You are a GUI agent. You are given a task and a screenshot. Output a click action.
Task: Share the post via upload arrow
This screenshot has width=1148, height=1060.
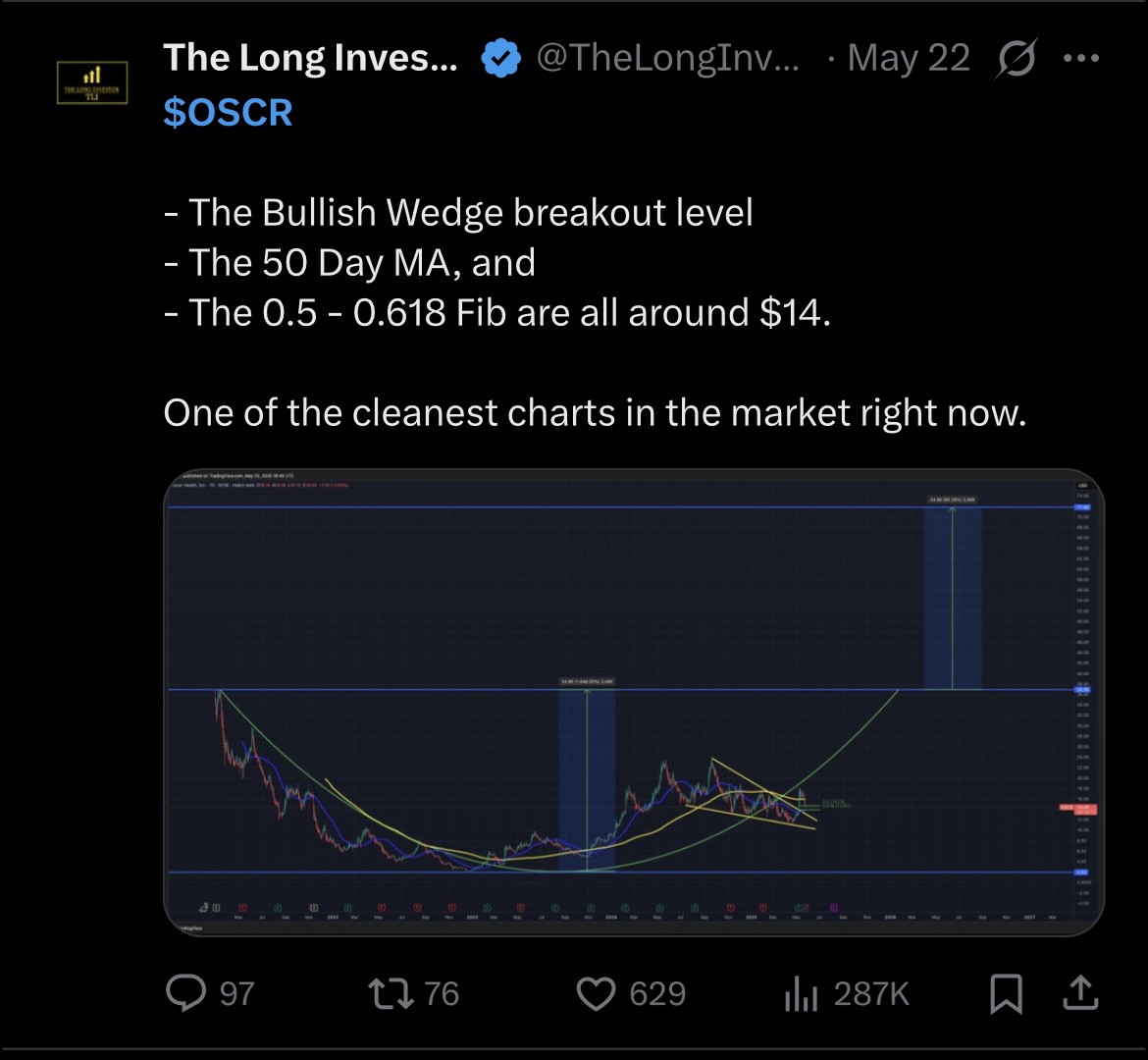[x=1080, y=993]
